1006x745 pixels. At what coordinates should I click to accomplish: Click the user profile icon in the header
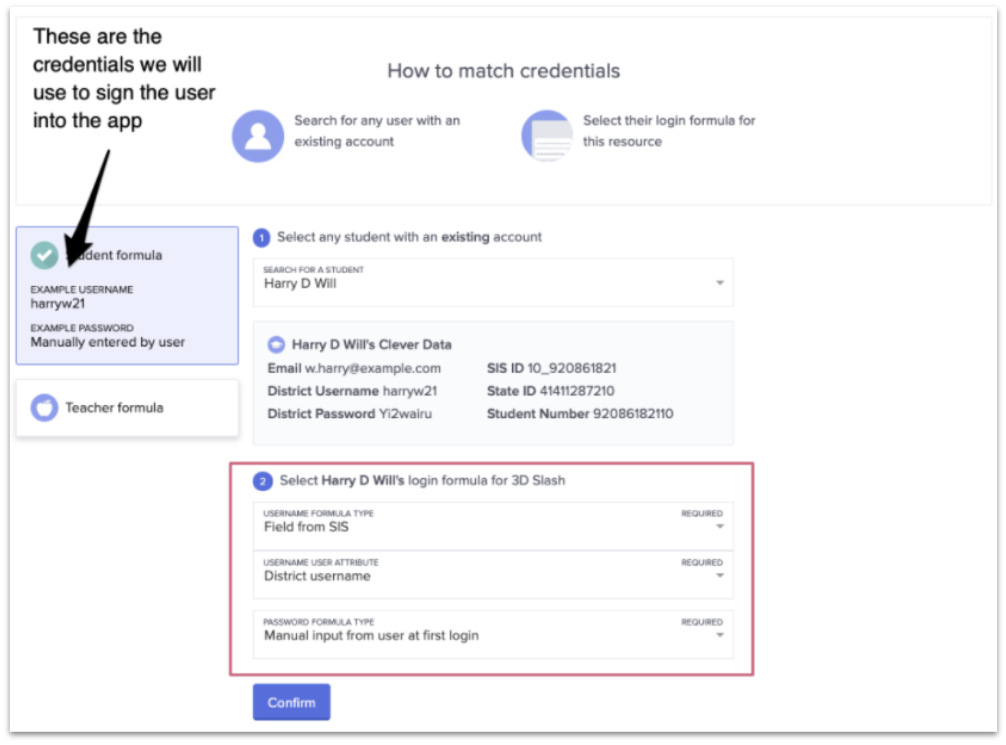click(258, 136)
